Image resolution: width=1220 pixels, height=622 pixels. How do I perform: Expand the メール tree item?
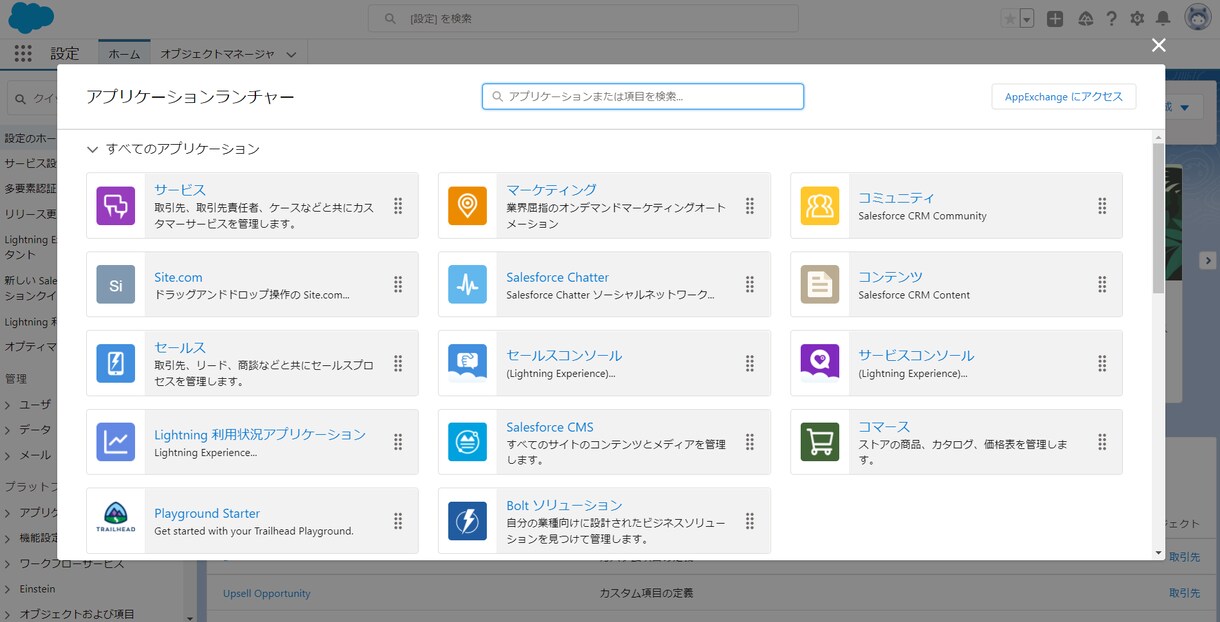point(8,455)
